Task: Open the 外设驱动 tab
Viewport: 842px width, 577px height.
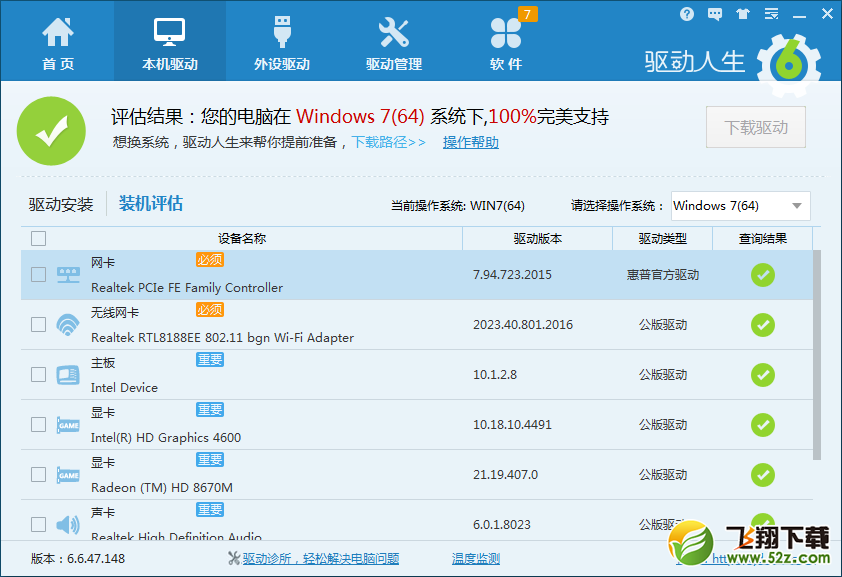Action: tap(282, 44)
